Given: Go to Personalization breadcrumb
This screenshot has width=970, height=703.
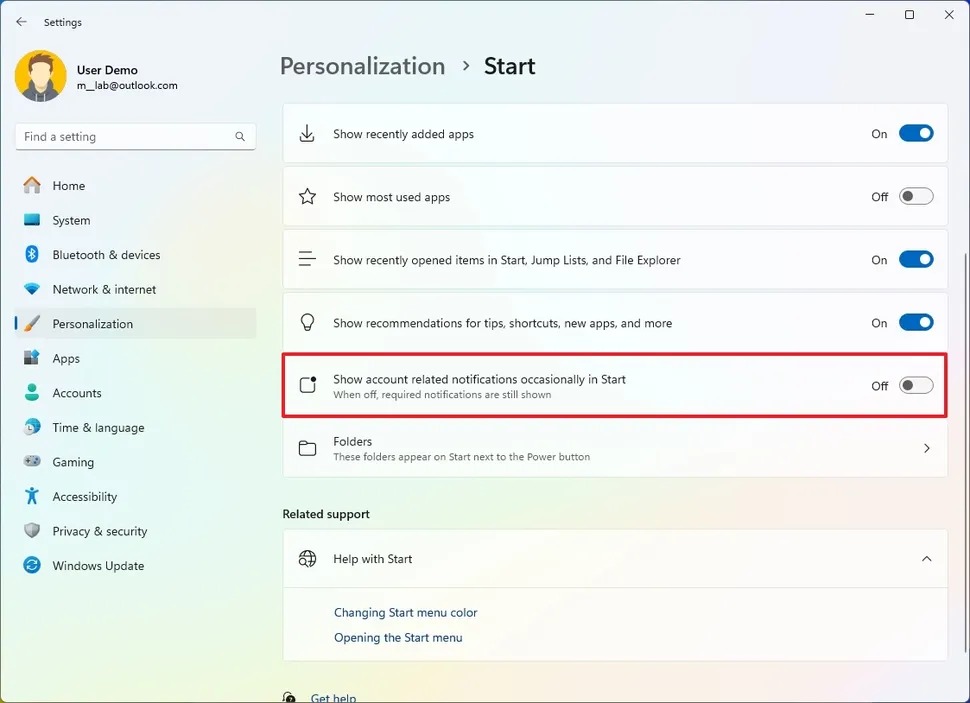Looking at the screenshot, I should 363,66.
